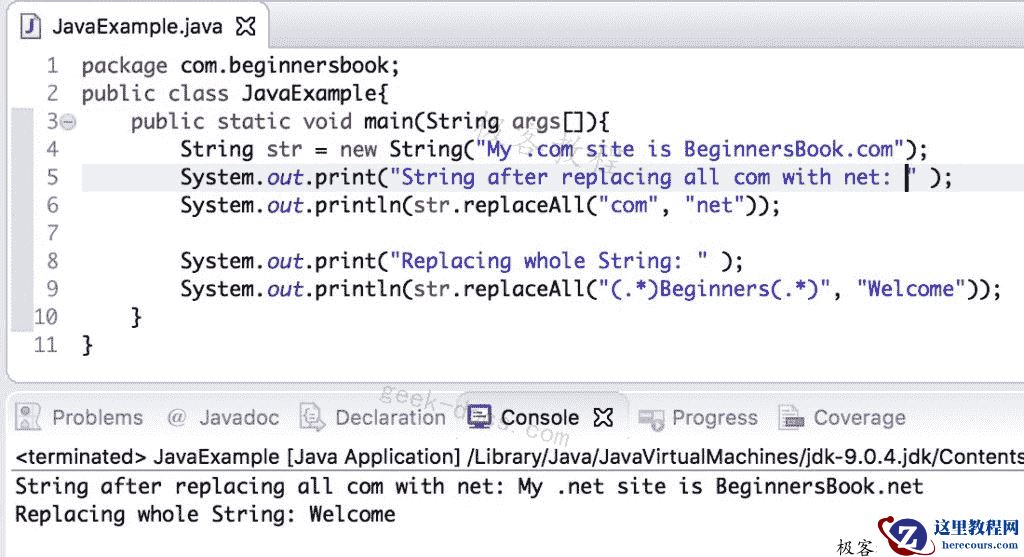Open the Declaration tab
Image resolution: width=1024 pixels, height=557 pixels.
[373, 417]
